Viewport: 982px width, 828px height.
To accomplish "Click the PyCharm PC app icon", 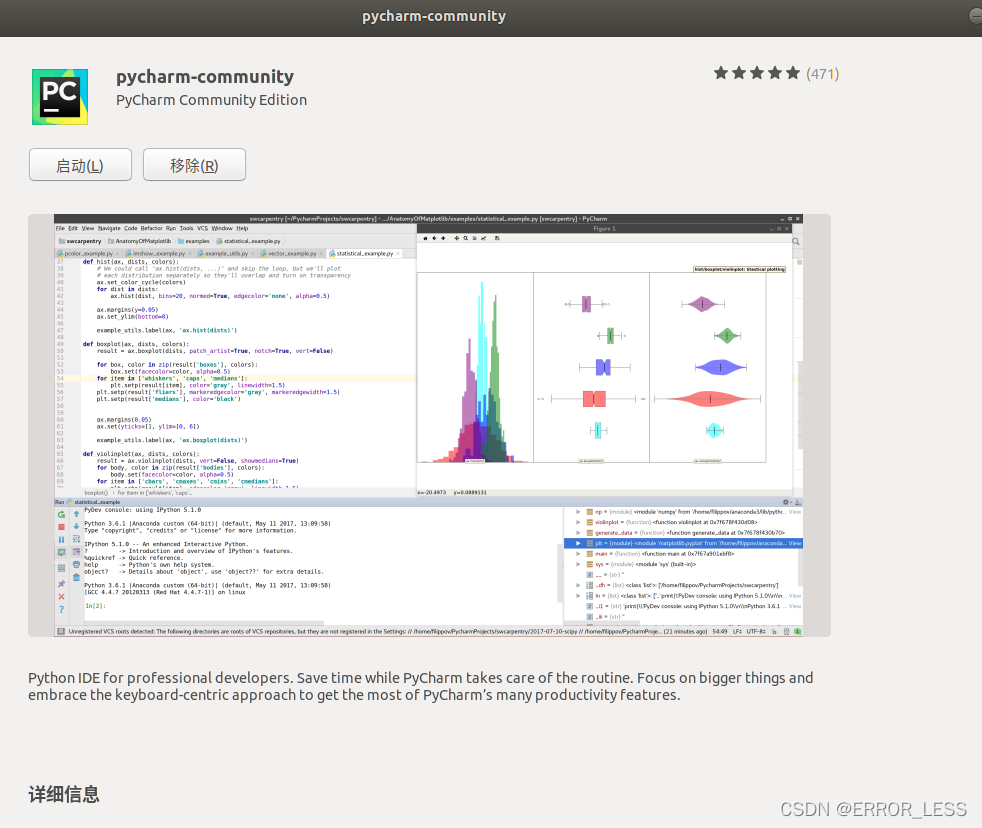I will 60,97.
